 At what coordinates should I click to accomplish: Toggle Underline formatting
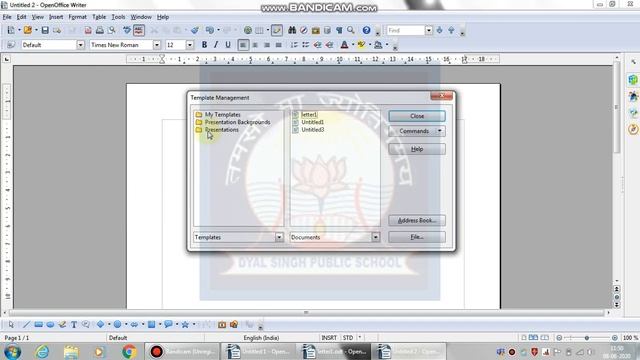228,45
